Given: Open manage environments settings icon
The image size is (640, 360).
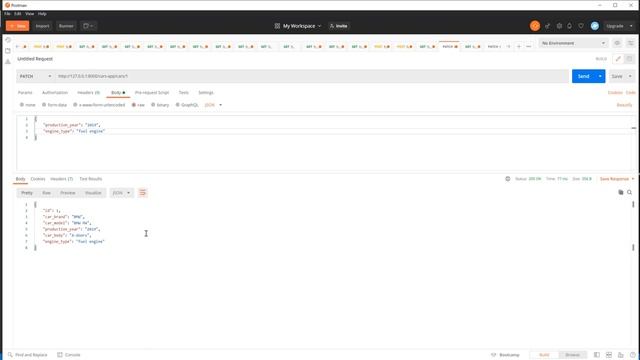Looking at the screenshot, I should click(631, 43).
